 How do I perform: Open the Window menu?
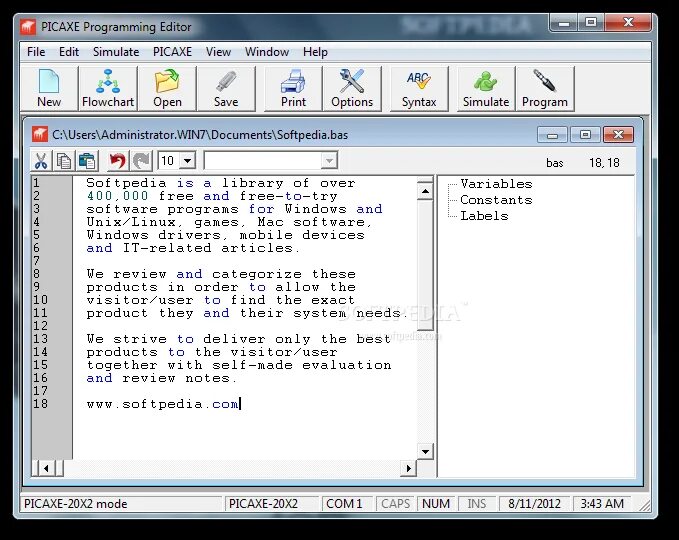[x=267, y=52]
